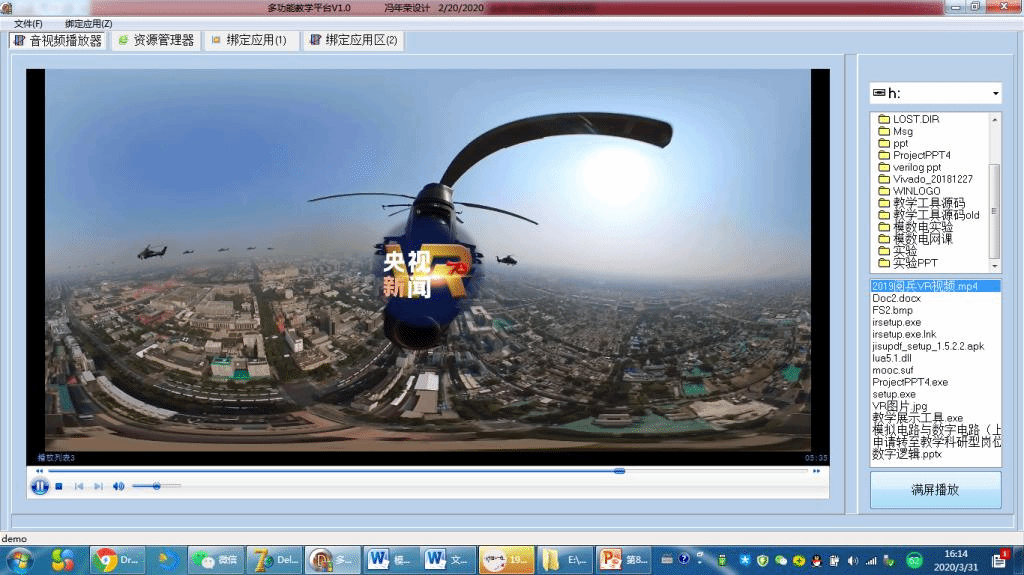Open the 模数电实验 folder

click(916, 227)
